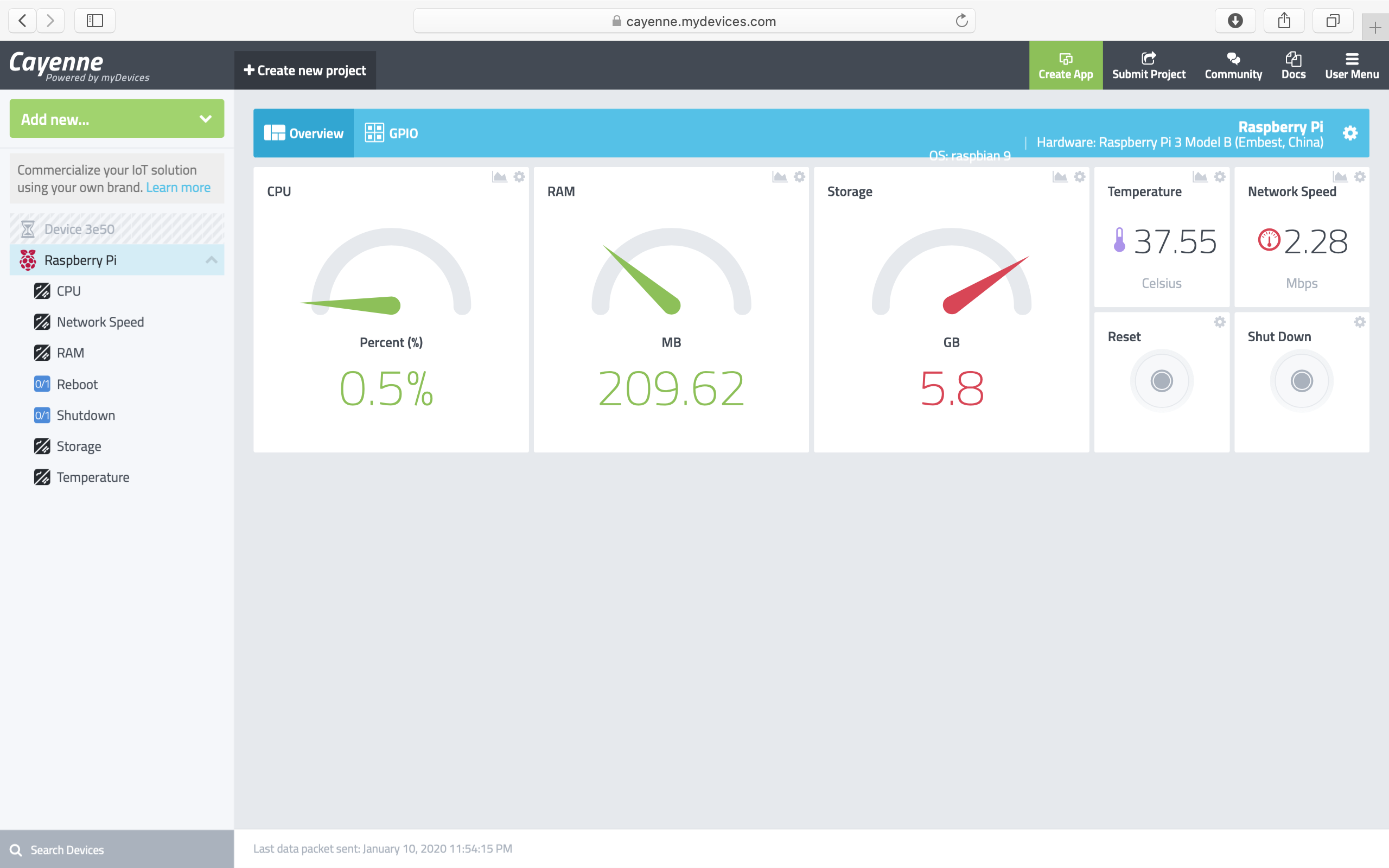
Task: Open Storage widget chart icon
Action: 1060,177
